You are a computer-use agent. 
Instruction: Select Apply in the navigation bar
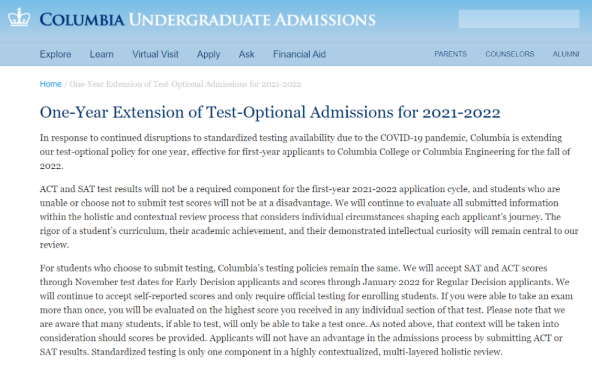208,54
